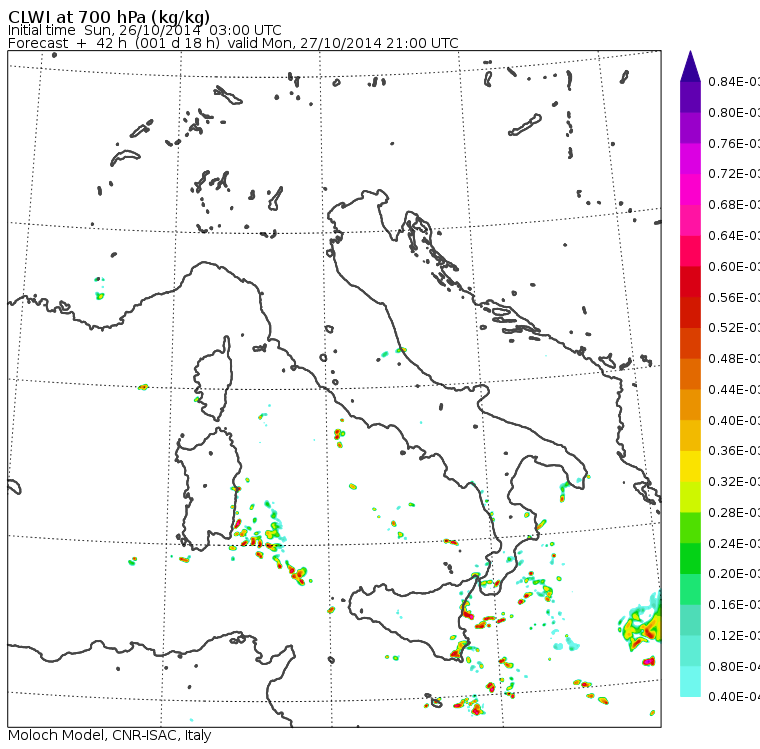Click the 0.12E-03 legend label
The height and width of the screenshot is (749, 760).
734,636
